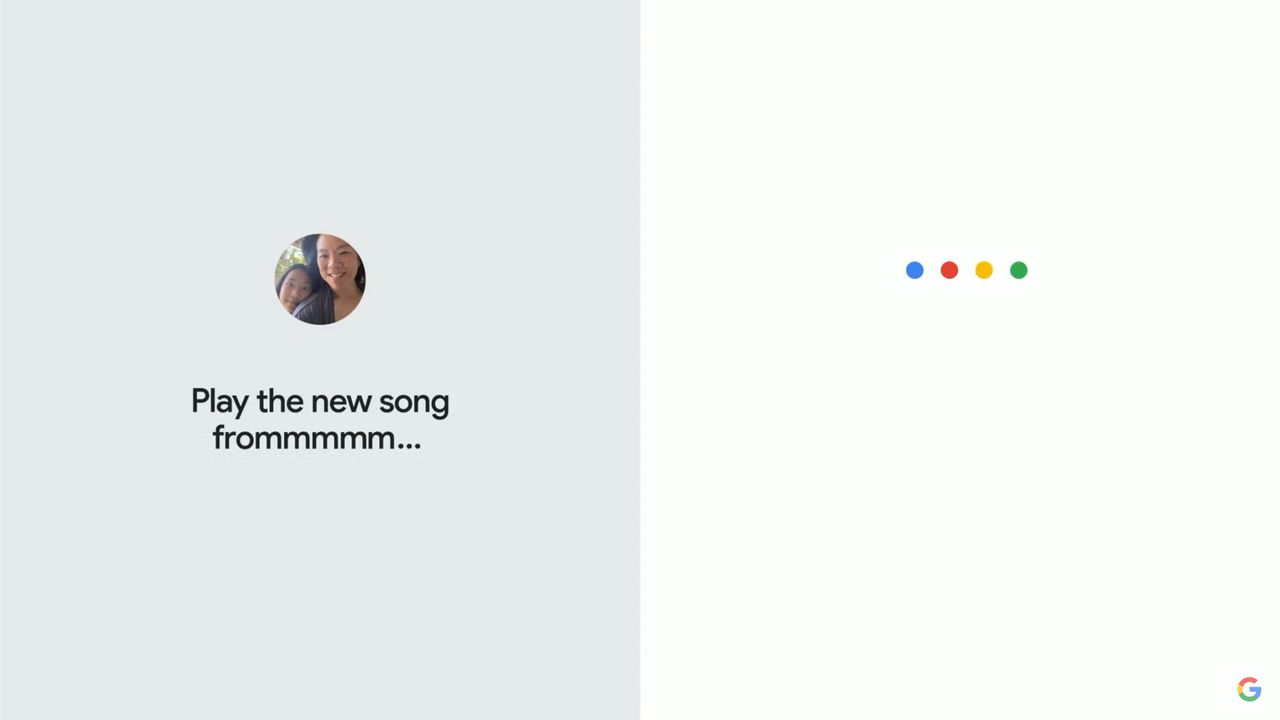Open the circular profile photo
Screen dimensions: 1280x720
pos(320,279)
